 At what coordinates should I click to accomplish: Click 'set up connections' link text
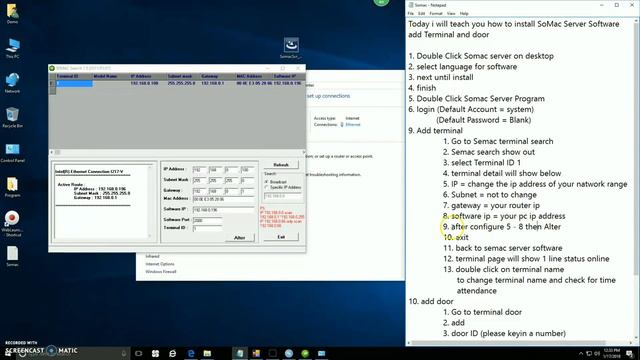pos(329,96)
